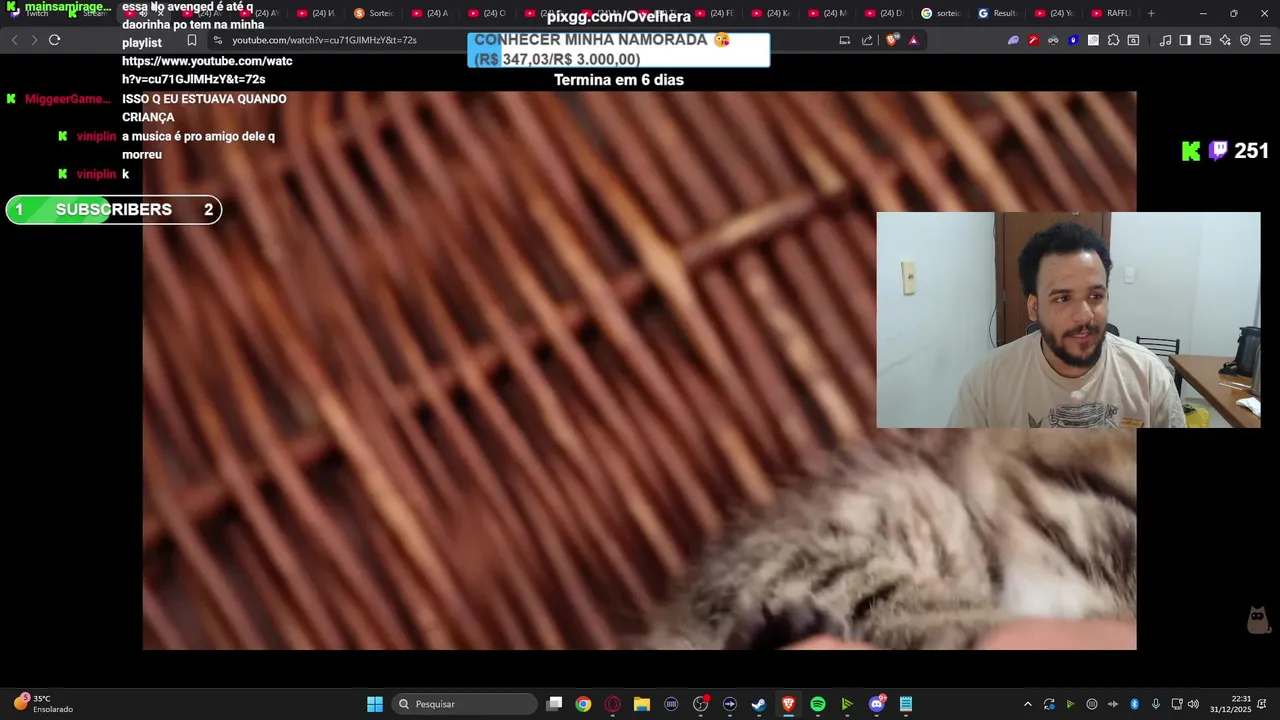Switch to the Google sorteio tab
This screenshot has width=1280, height=720.
pos(941,13)
